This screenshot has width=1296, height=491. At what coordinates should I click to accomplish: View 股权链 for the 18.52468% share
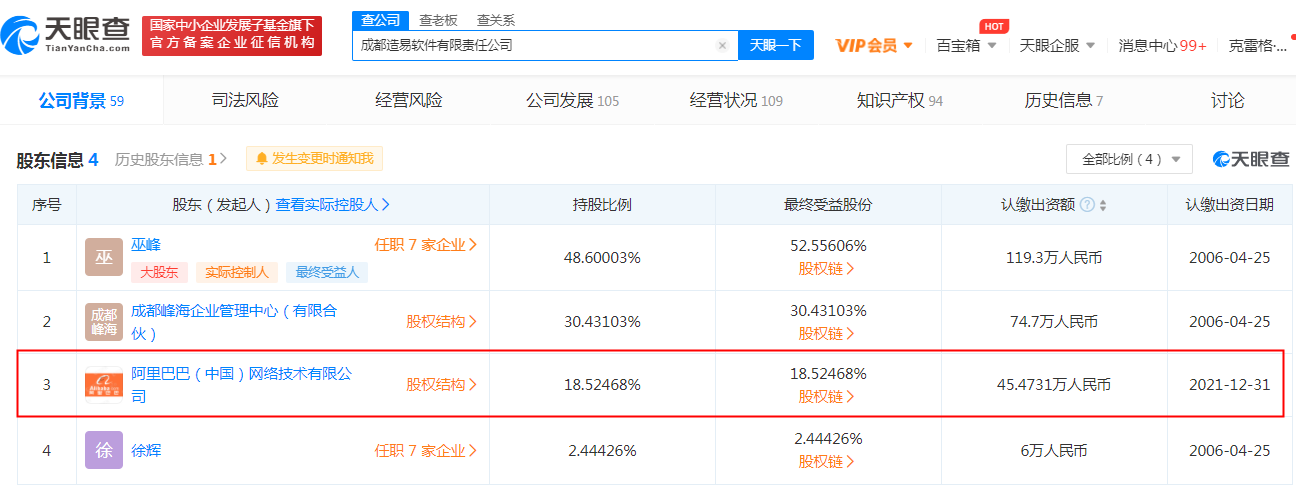click(x=827, y=396)
